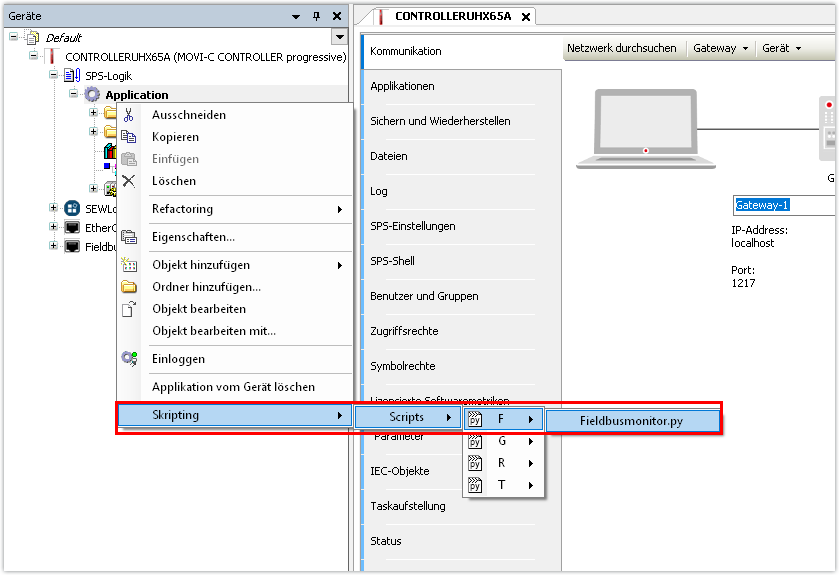Click the copy icon beside Kopieren
Viewport: 839px width, 575px height.
pos(128,137)
